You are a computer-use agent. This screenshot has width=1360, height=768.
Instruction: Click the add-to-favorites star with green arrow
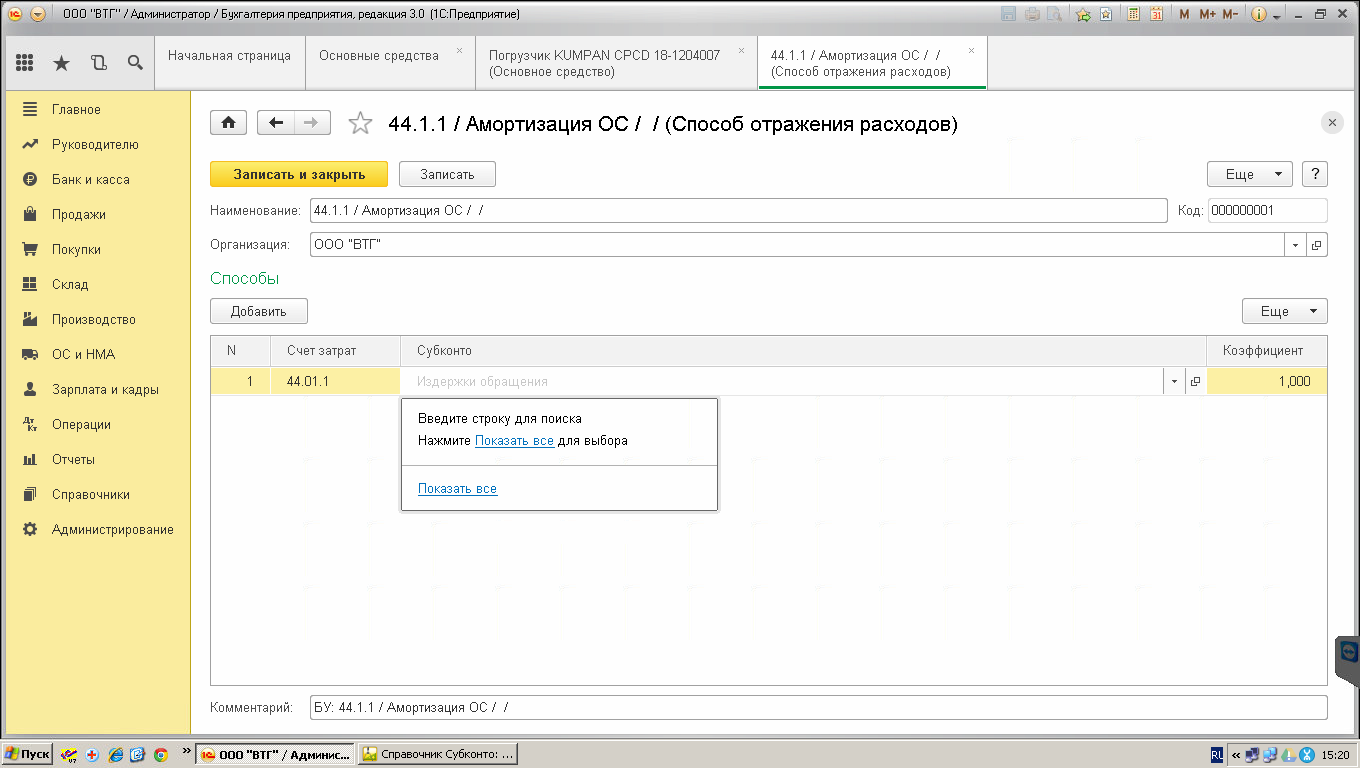click(1084, 14)
